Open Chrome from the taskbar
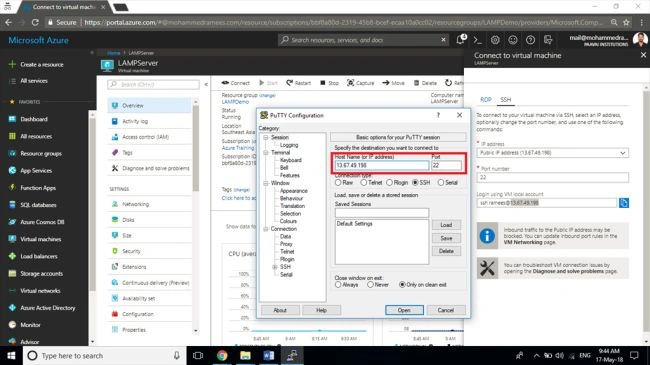Image resolution: width=650 pixels, height=365 pixels. pos(222,355)
